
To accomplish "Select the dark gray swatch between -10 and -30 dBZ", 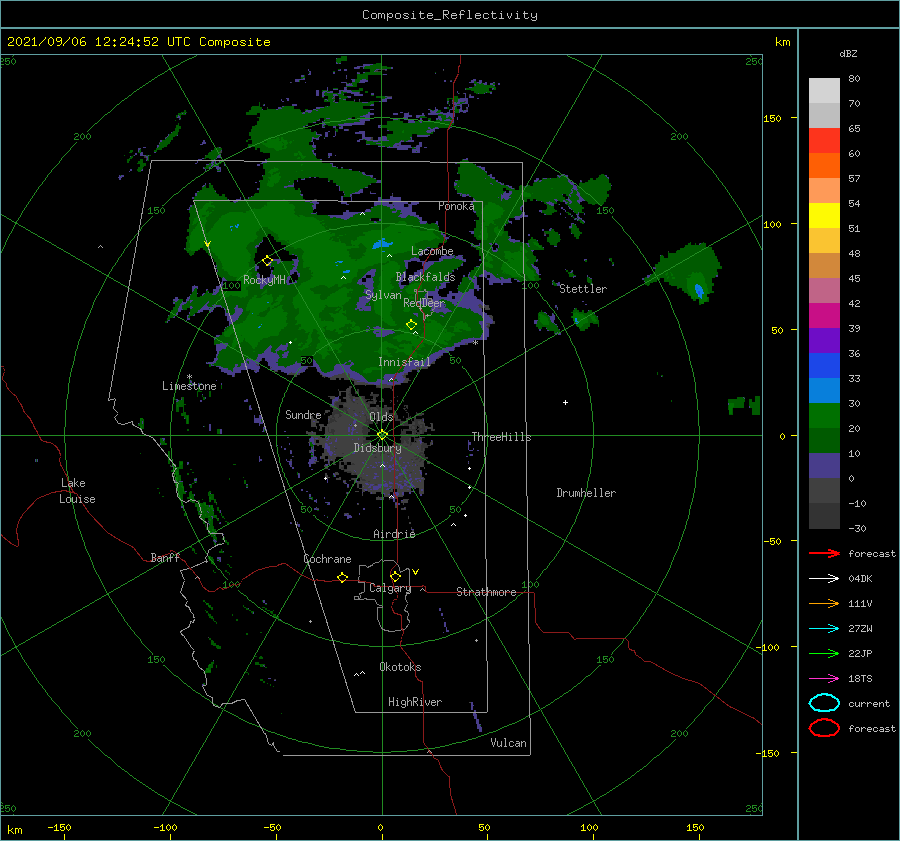I will click(x=824, y=516).
